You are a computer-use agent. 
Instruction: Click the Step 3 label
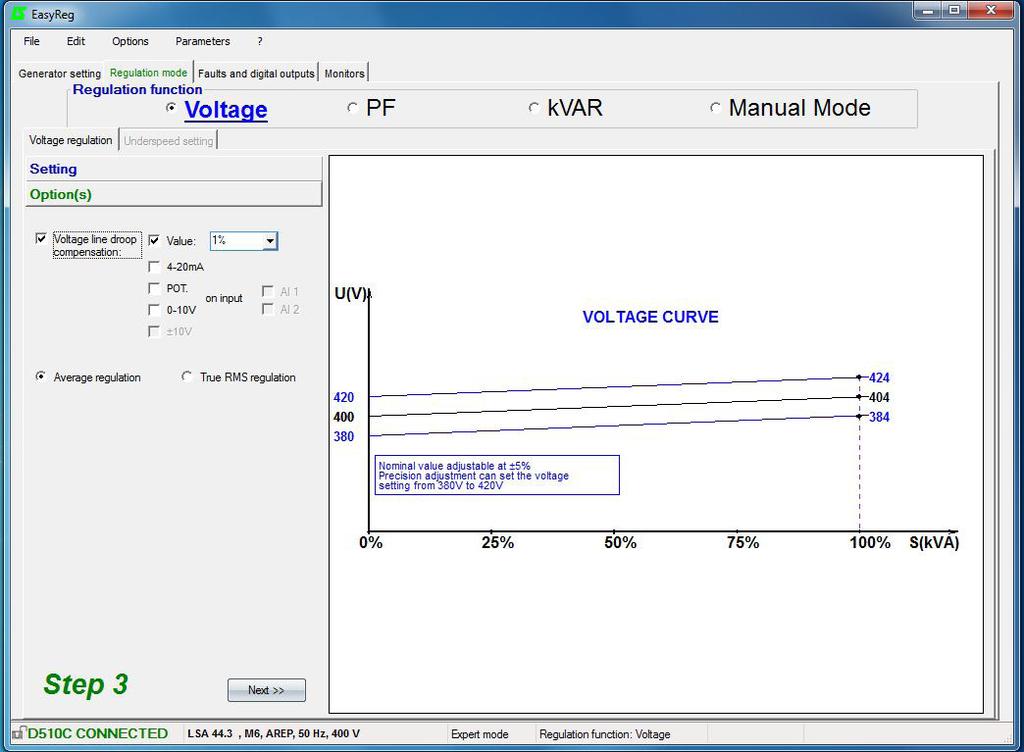click(86, 684)
